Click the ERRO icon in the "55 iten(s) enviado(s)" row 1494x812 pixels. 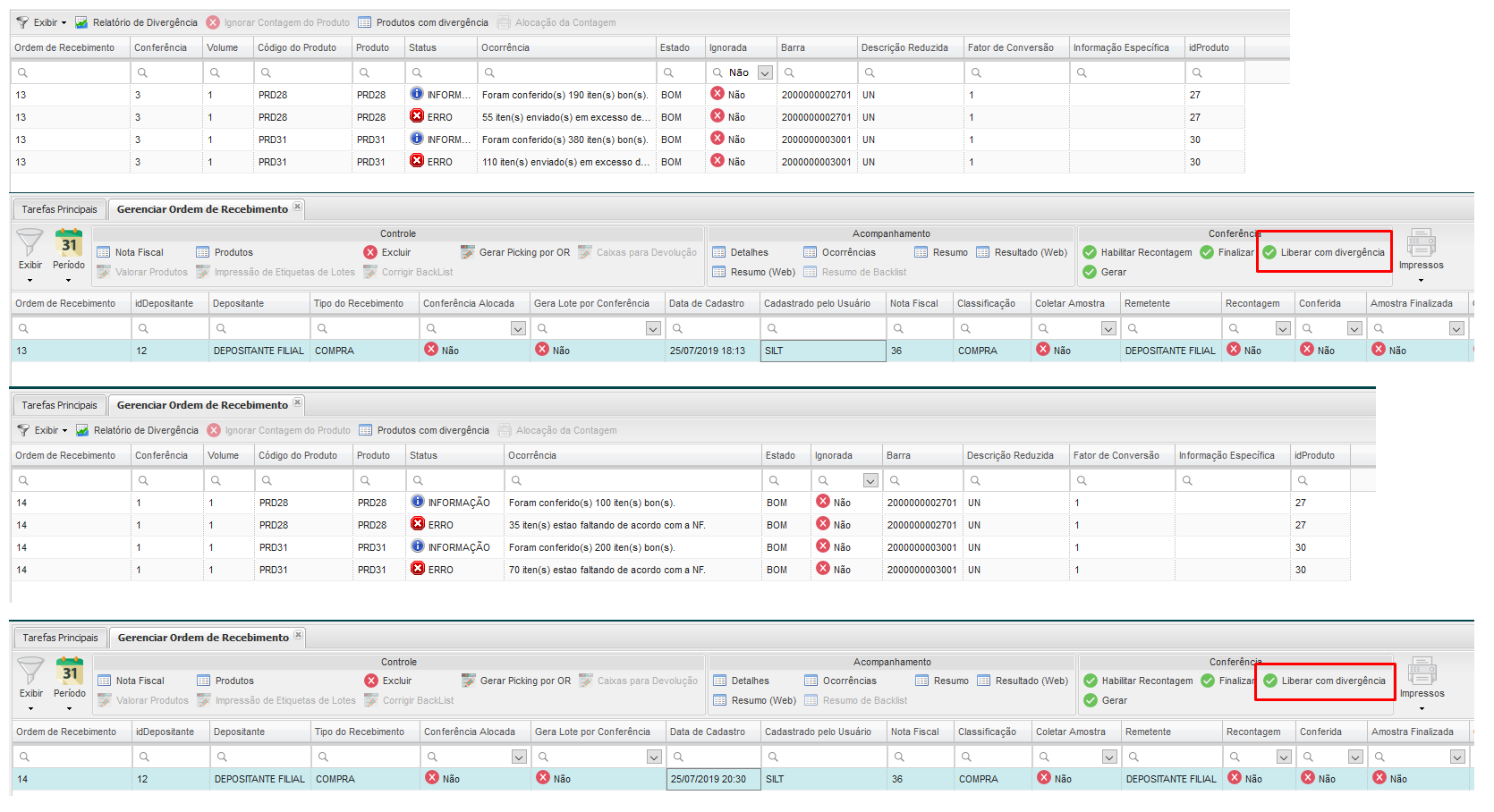(x=416, y=116)
